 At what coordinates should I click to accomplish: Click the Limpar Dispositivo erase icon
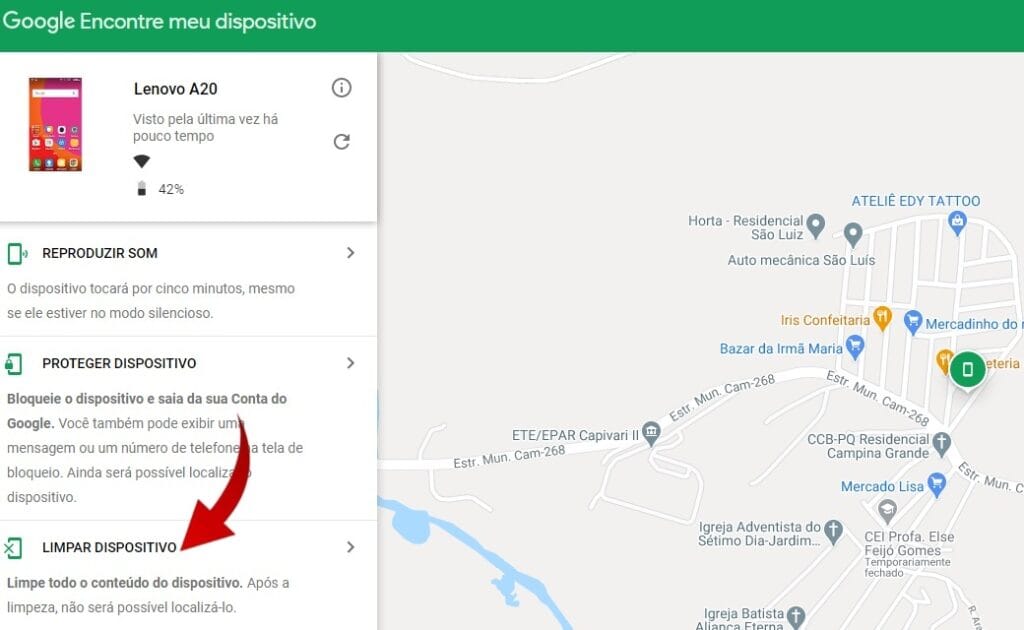tap(13, 548)
